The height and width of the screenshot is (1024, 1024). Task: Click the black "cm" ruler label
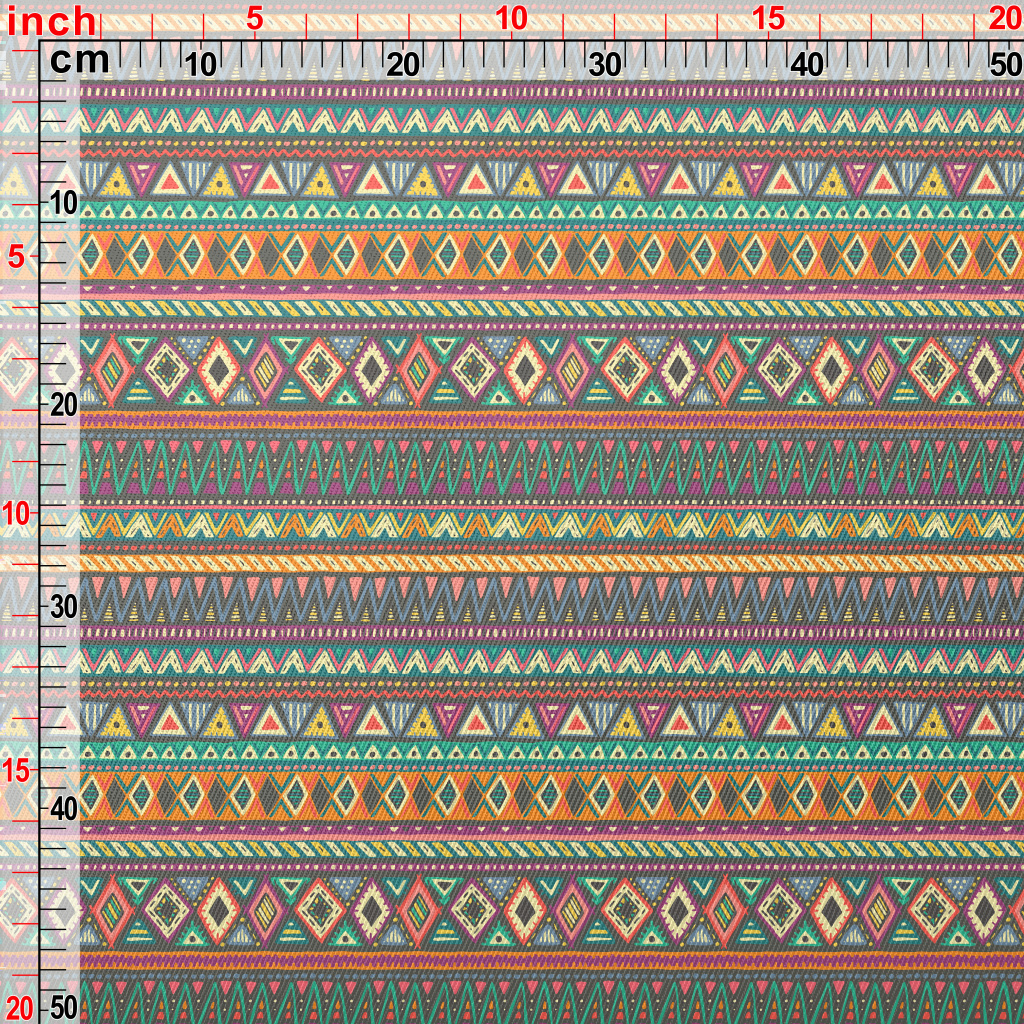(80, 61)
